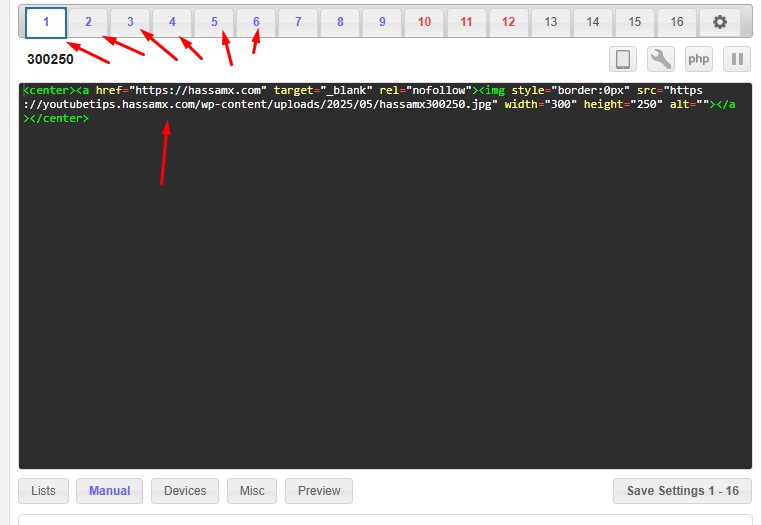Open the gear settings tab
The height and width of the screenshot is (525, 762).
pyautogui.click(x=720, y=21)
